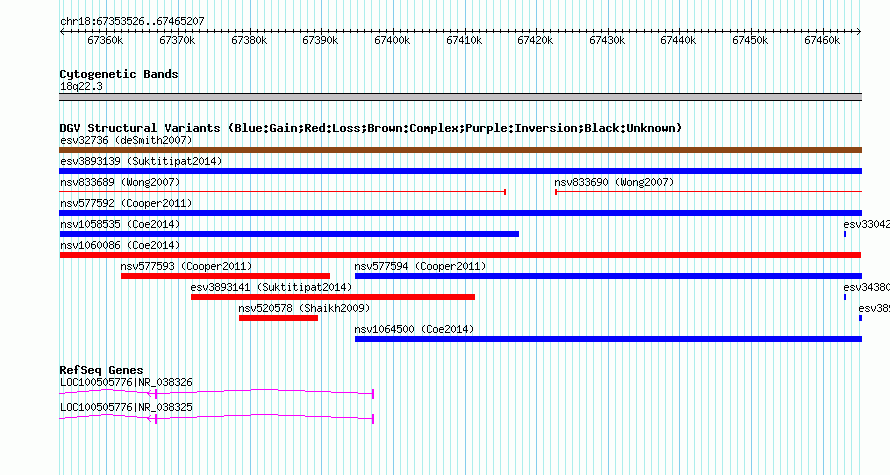Screen dimensions: 890x475
Task: Click the 18q22.3 band label
Action: point(81,86)
